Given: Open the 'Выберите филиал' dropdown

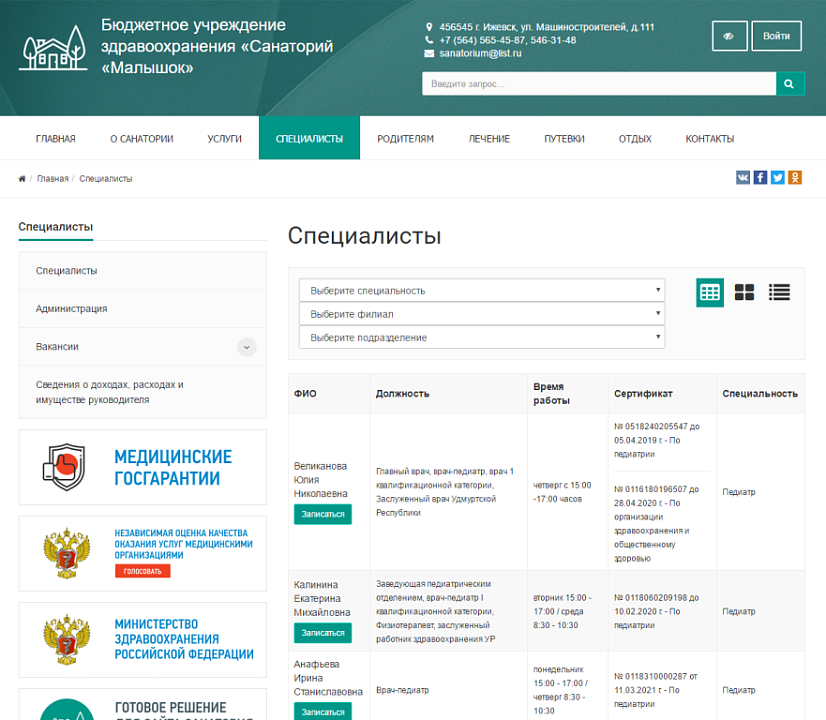Looking at the screenshot, I should (481, 314).
